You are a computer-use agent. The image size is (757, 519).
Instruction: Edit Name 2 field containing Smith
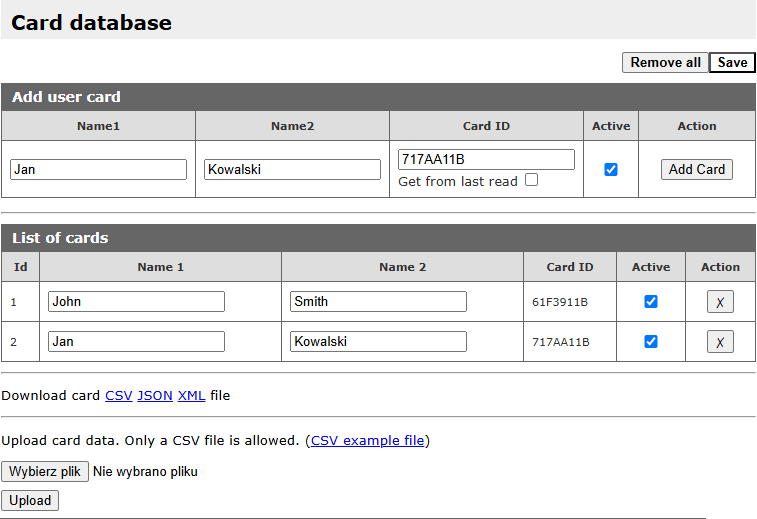point(378,302)
